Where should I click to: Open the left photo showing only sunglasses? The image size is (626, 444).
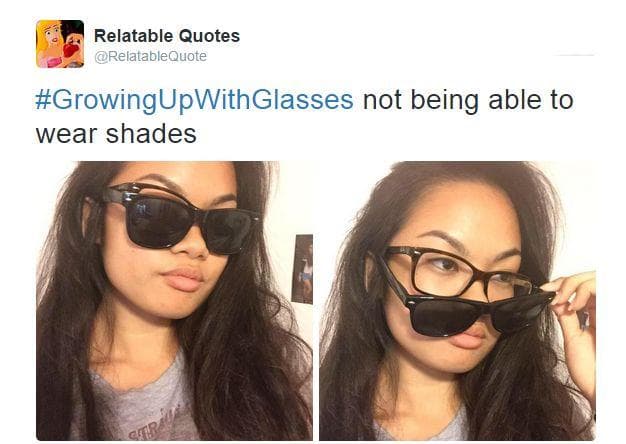pyautogui.click(x=174, y=301)
